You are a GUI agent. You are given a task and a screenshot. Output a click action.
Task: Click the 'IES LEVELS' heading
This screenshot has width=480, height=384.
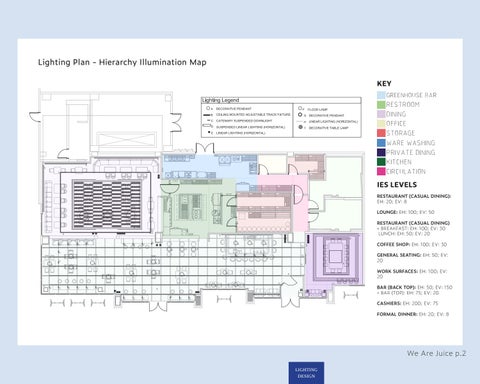click(397, 185)
